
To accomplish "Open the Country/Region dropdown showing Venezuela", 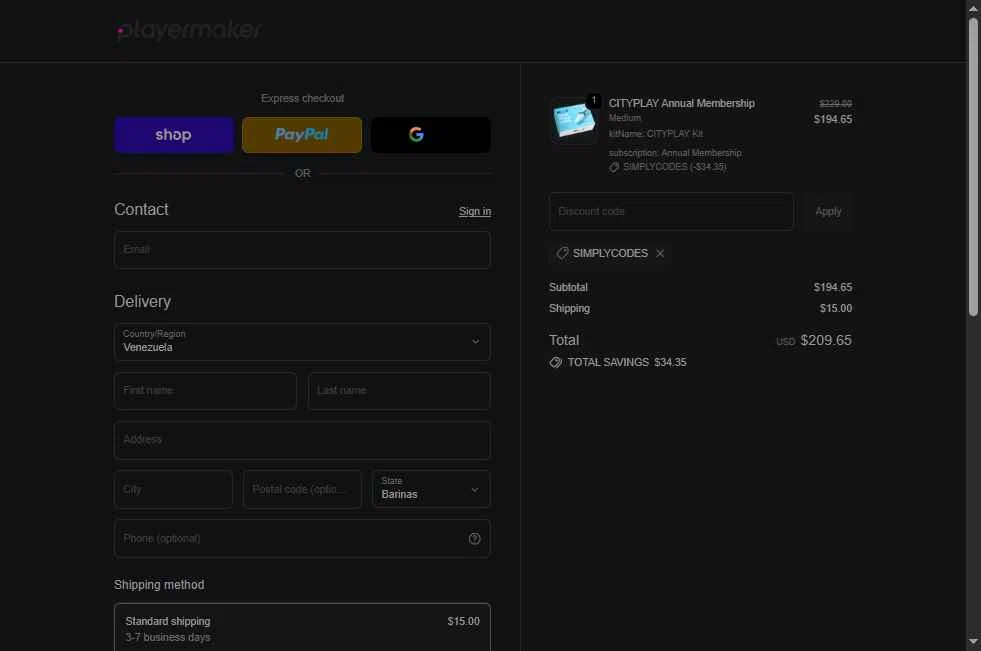I will coord(302,341).
